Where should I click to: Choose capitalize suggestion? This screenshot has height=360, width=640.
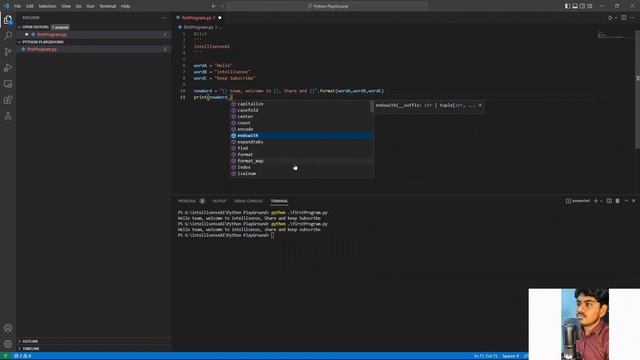(x=301, y=104)
